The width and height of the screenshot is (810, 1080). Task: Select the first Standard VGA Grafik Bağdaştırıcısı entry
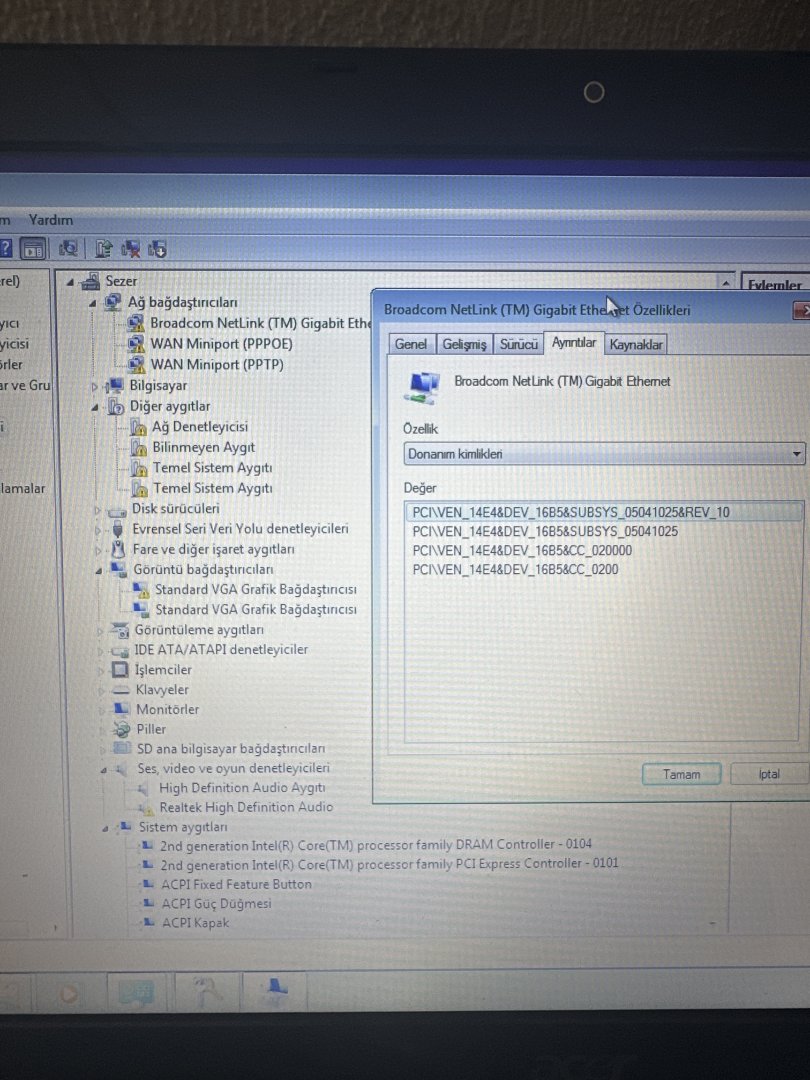click(256, 590)
